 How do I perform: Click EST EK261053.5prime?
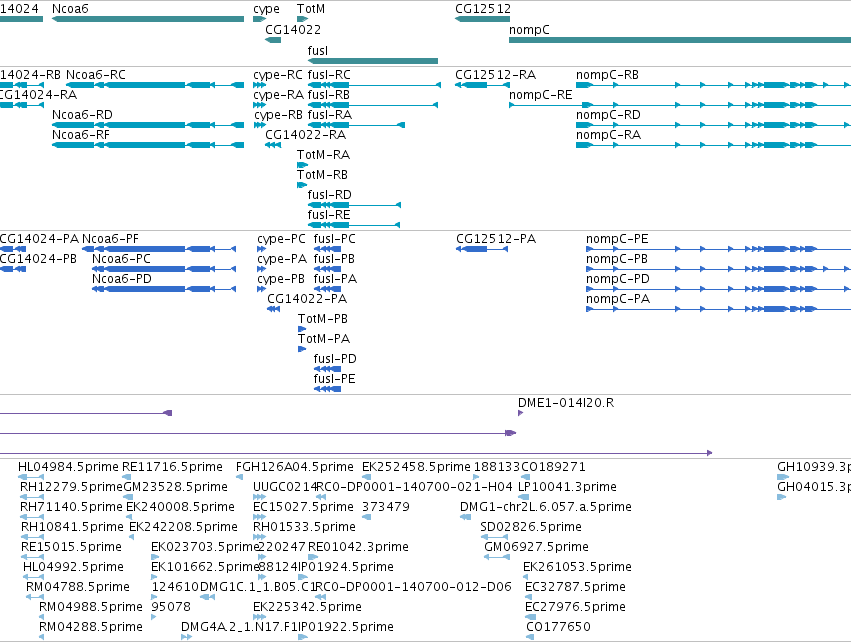tap(577, 567)
